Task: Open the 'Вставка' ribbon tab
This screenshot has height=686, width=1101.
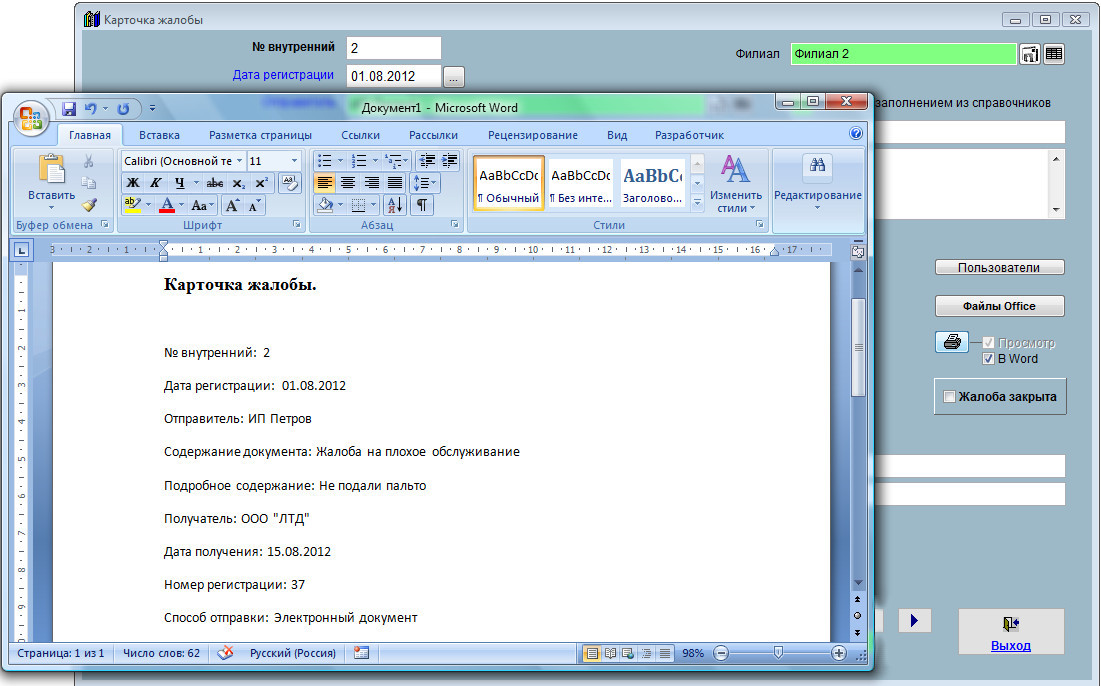Action: (159, 135)
